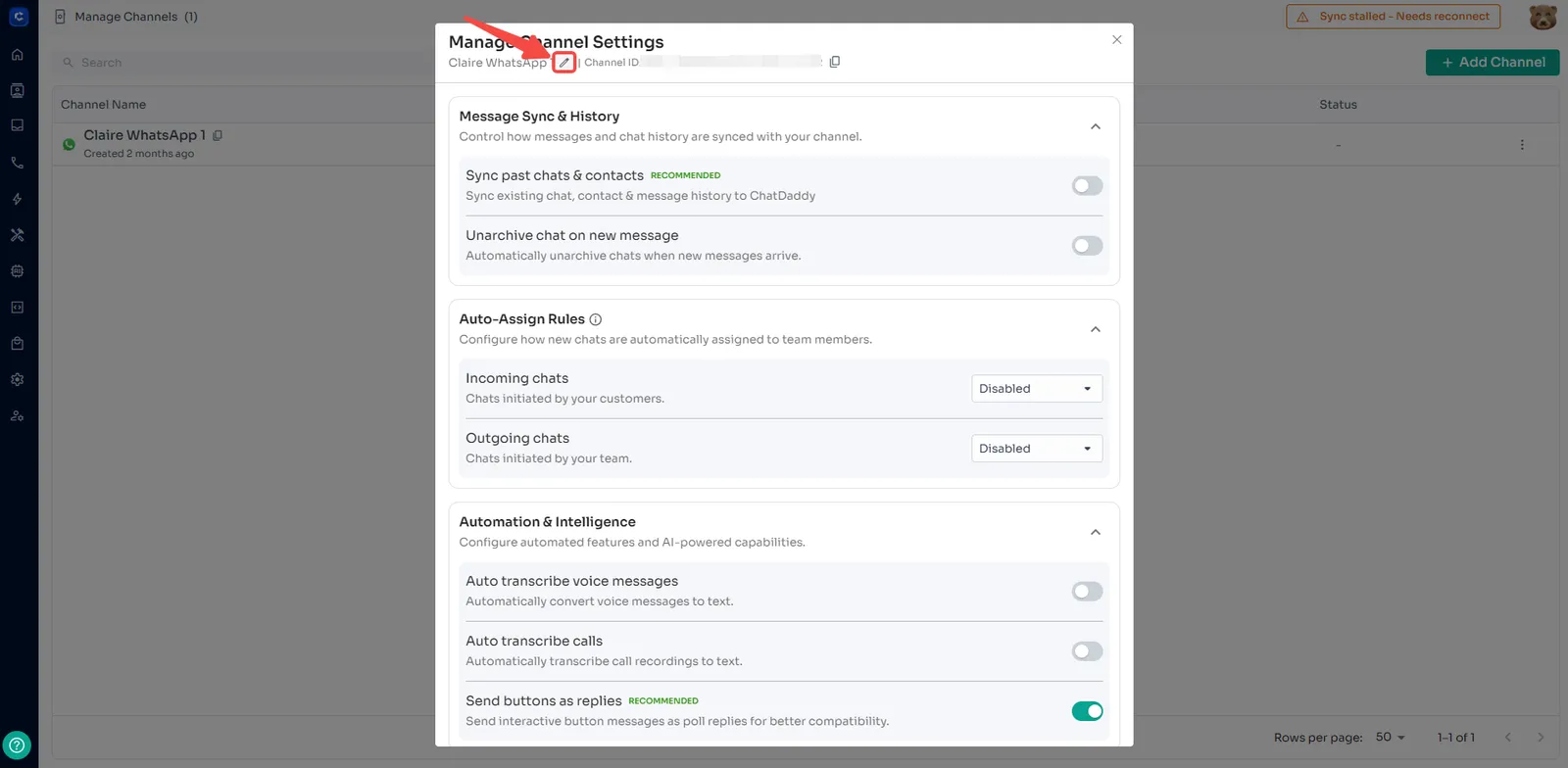Enable Sync past chats & contacts
This screenshot has height=768, width=1568.
(1087, 186)
